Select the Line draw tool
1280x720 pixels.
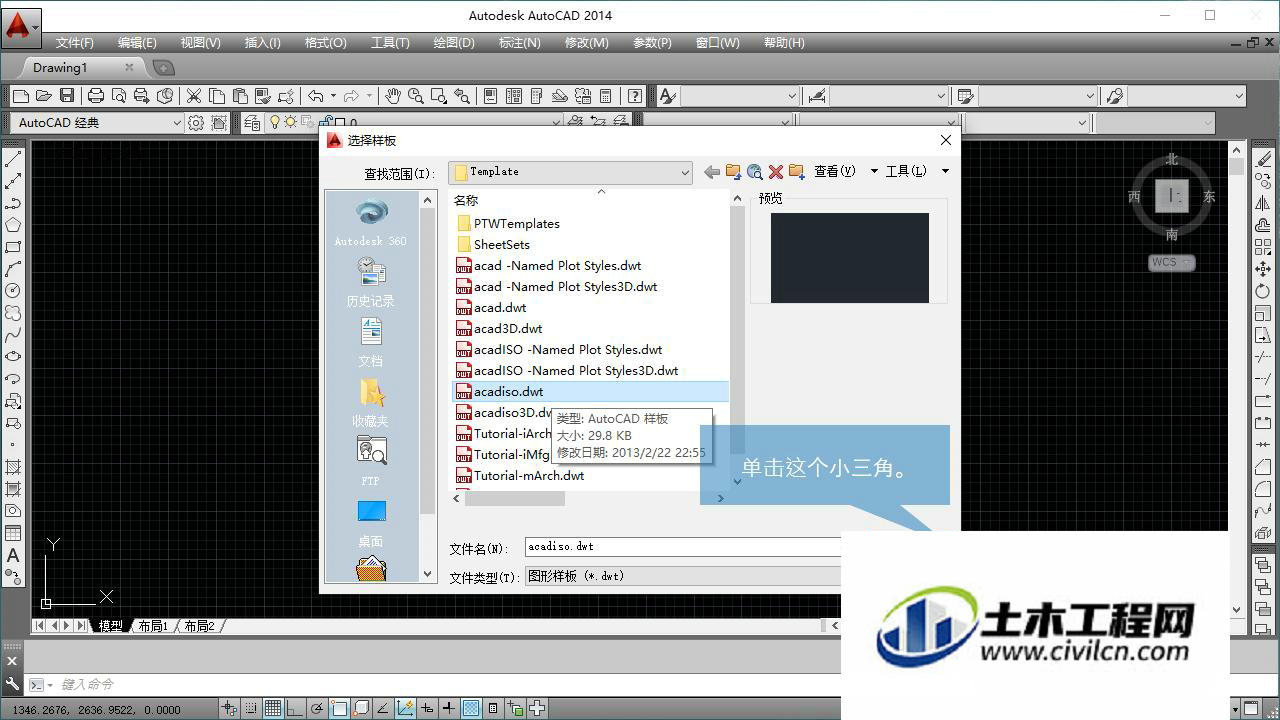click(13, 159)
